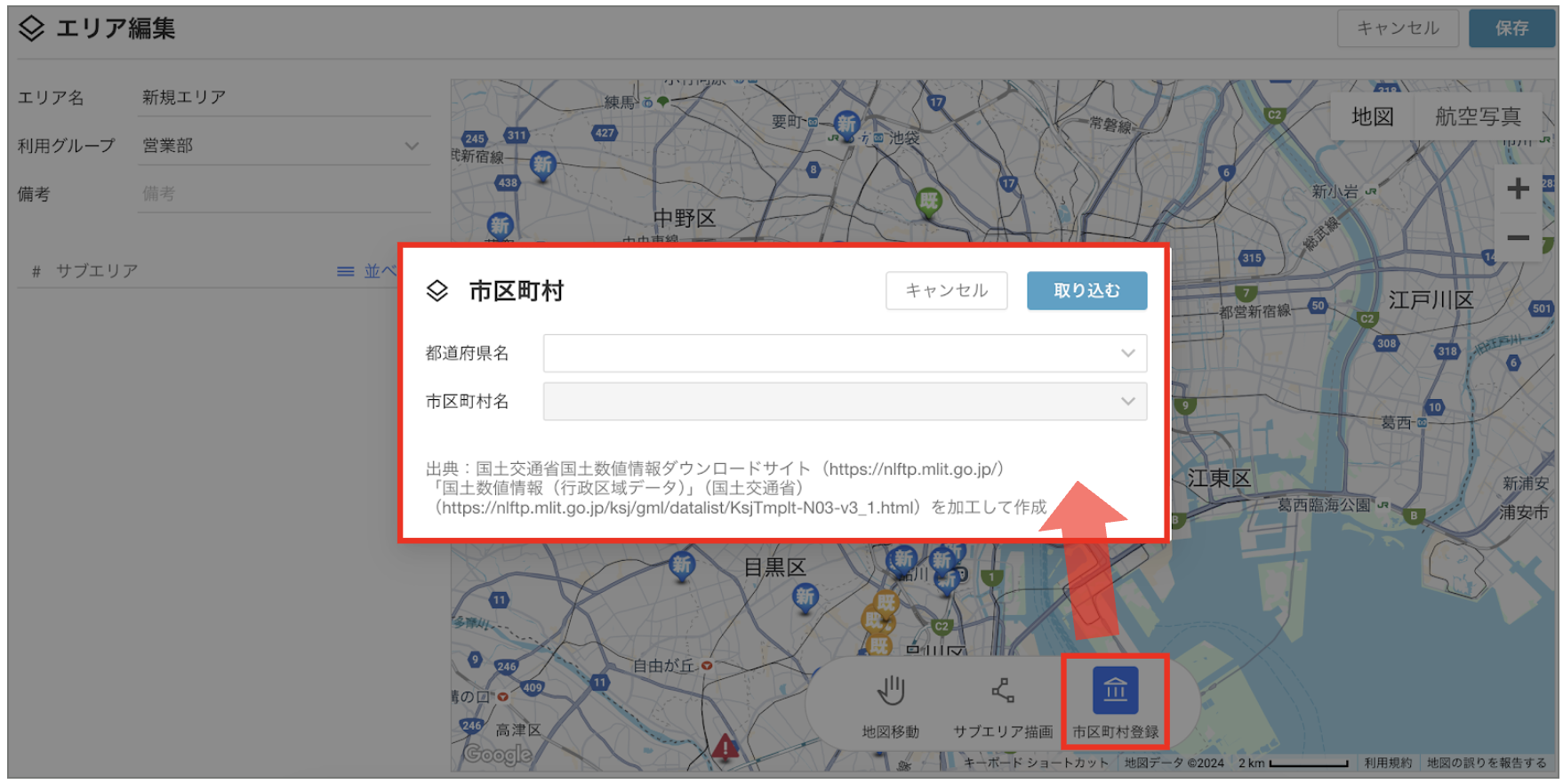Zoom out with the map minus button
This screenshot has width=1563, height=784.
[x=1518, y=237]
